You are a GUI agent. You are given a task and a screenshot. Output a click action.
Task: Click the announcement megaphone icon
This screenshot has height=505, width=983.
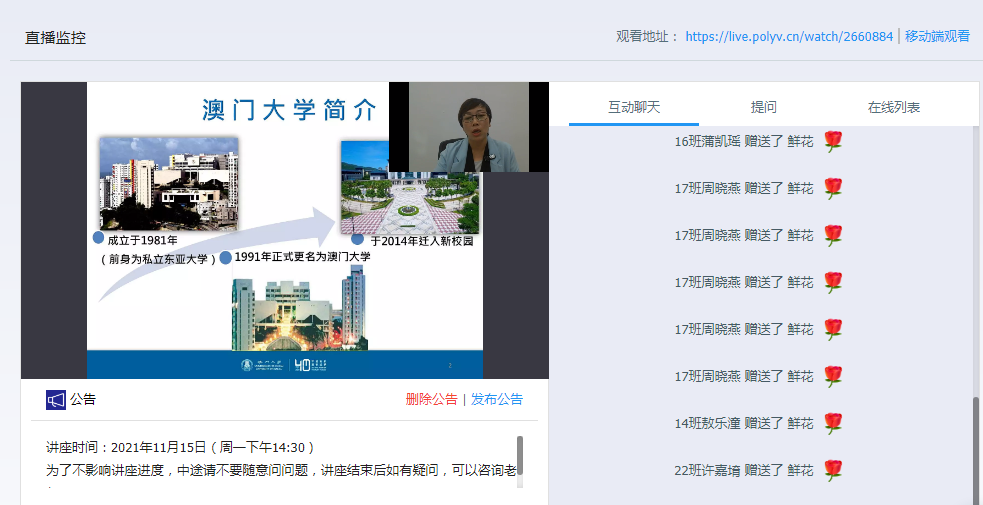click(x=56, y=400)
